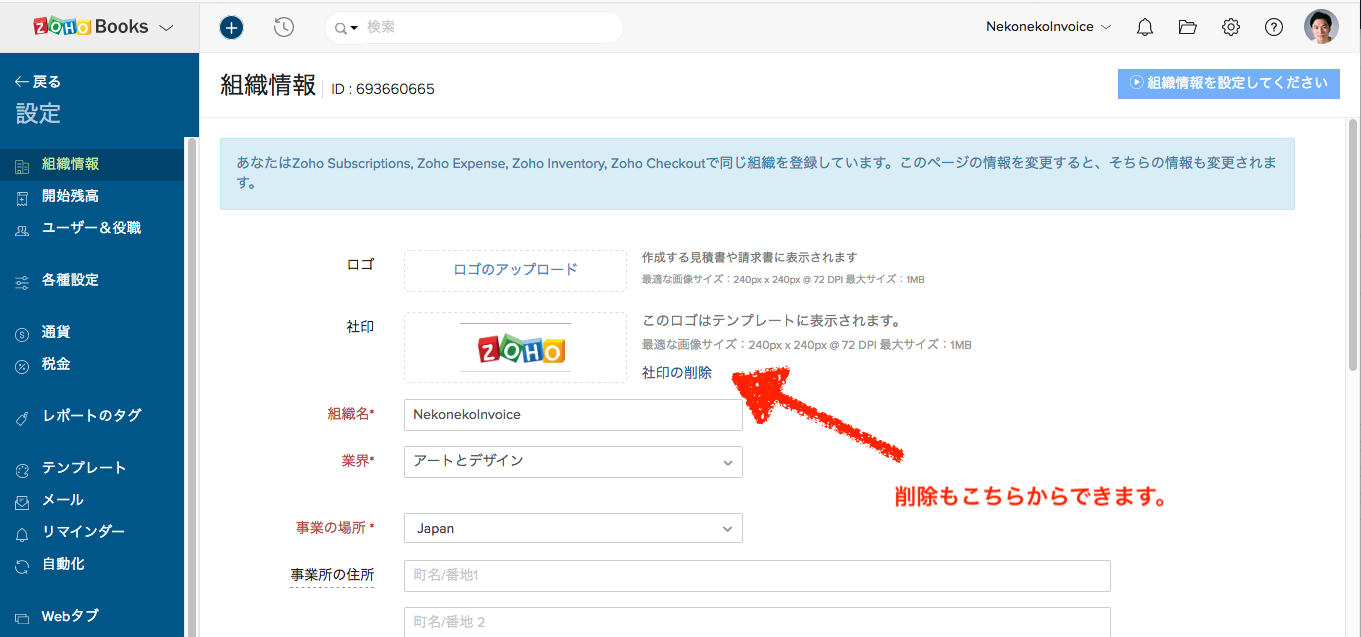Image resolution: width=1361 pixels, height=637 pixels.
Task: Open the 業界 industry dropdown
Action: [573, 461]
